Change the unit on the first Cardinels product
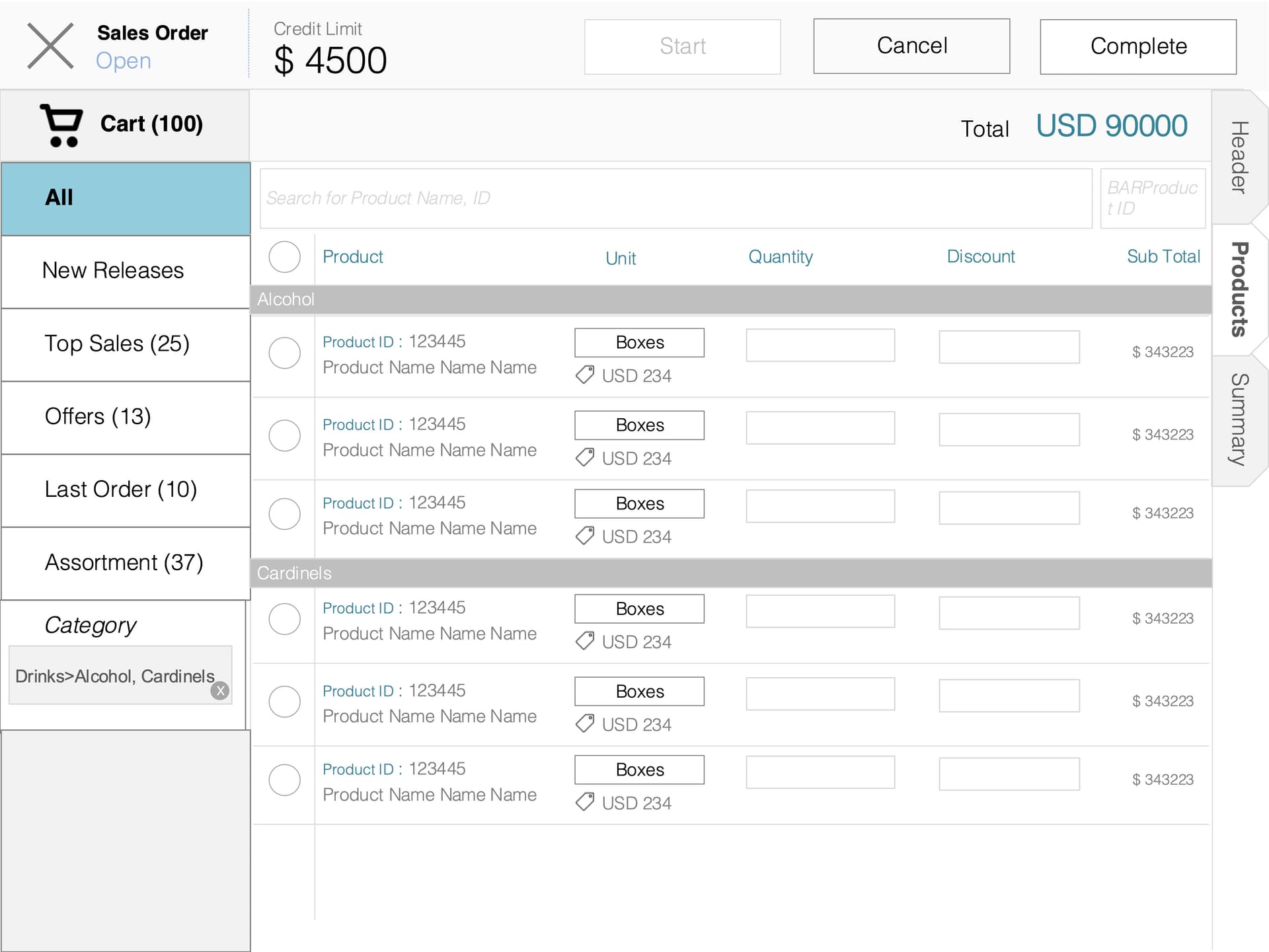 tap(638, 608)
